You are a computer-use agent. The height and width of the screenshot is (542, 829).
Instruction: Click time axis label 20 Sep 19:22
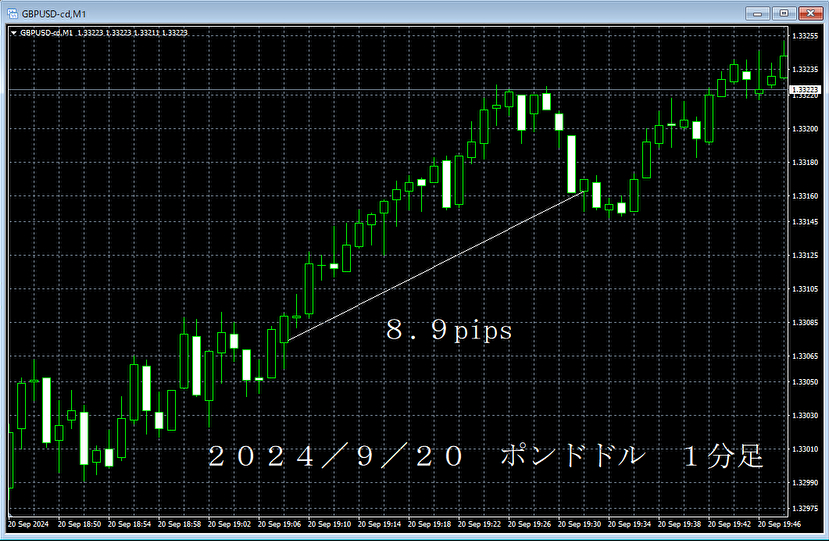pyautogui.click(x=480, y=525)
